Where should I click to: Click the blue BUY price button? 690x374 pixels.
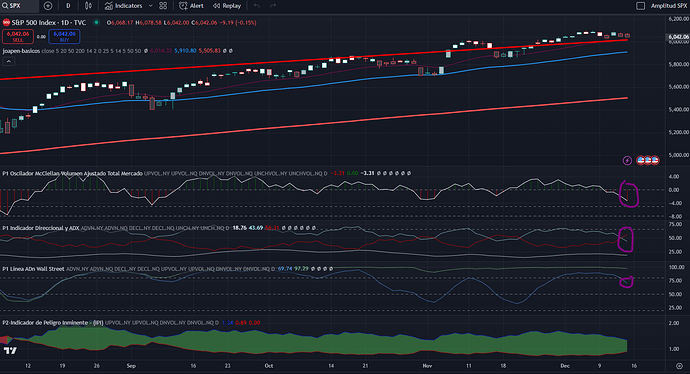click(x=64, y=37)
